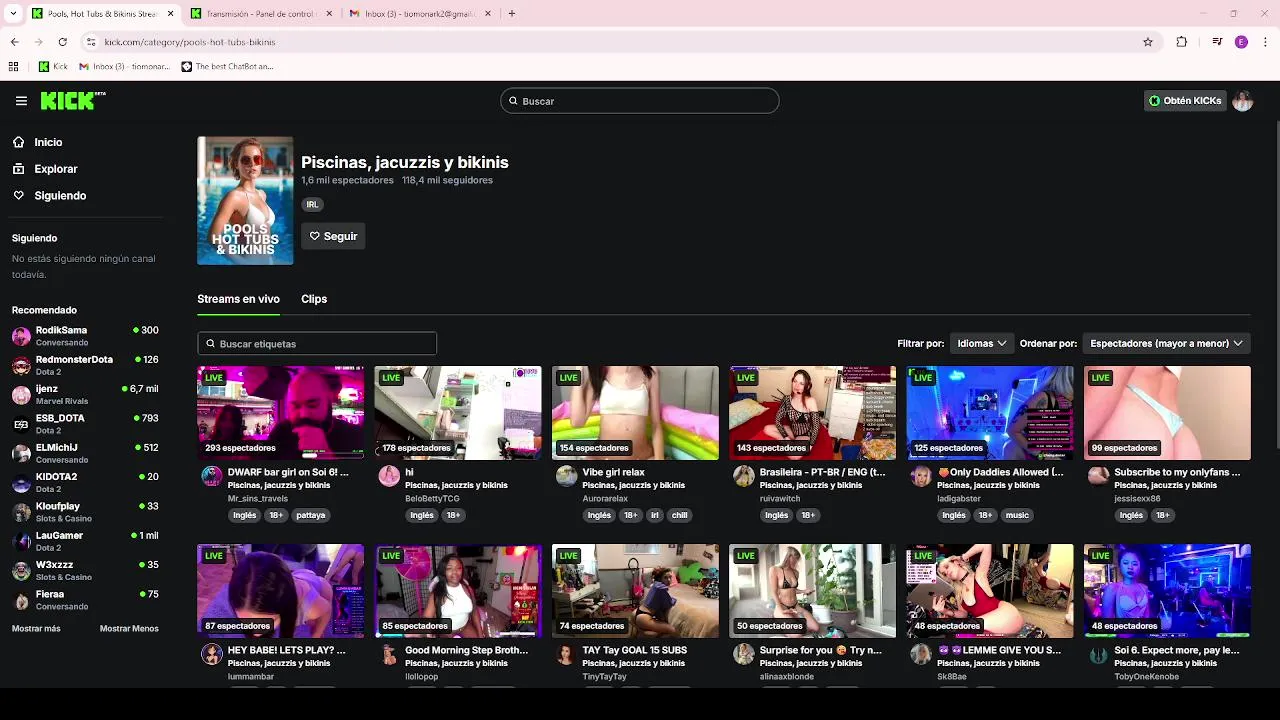Open the Chrome profile E icon
Screen dimensions: 1280x720
1241,42
